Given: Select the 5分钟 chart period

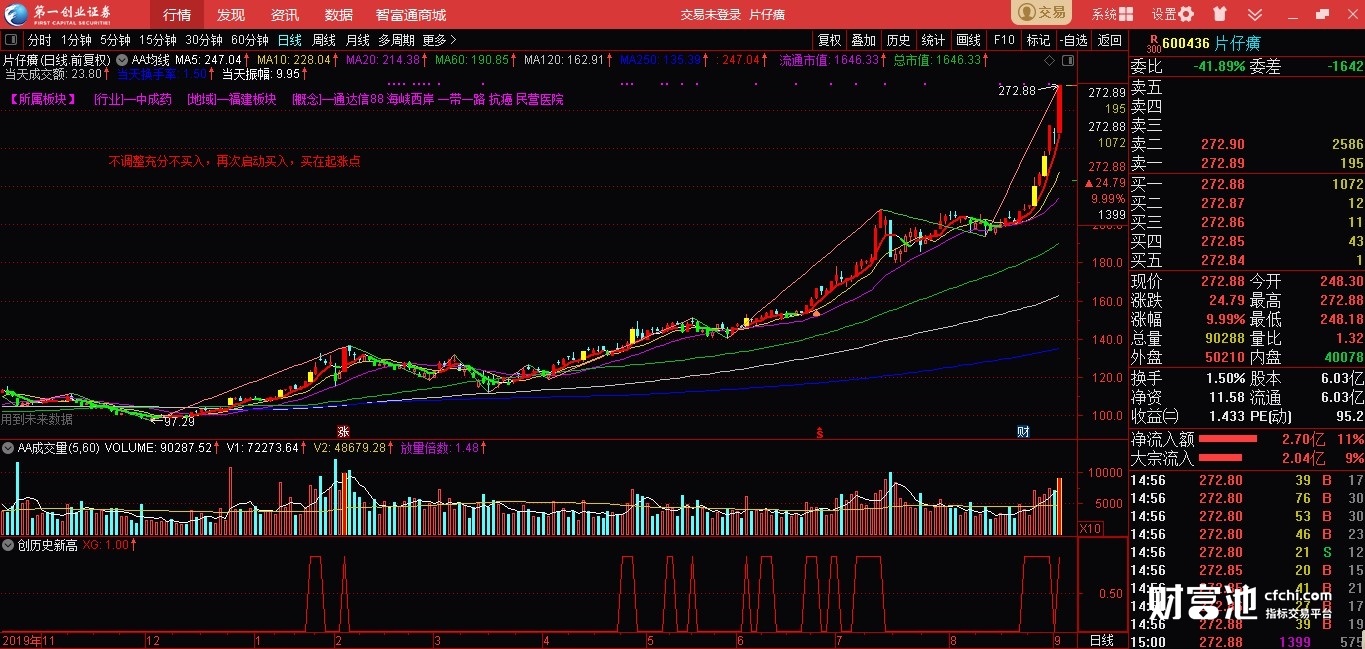Looking at the screenshot, I should tap(115, 40).
